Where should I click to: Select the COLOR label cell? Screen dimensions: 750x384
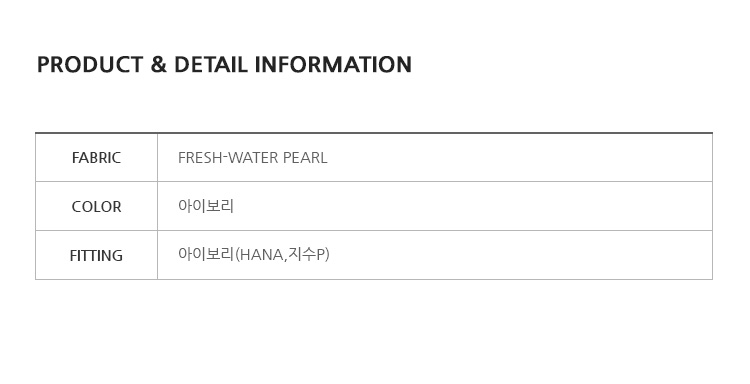pyautogui.click(x=96, y=206)
